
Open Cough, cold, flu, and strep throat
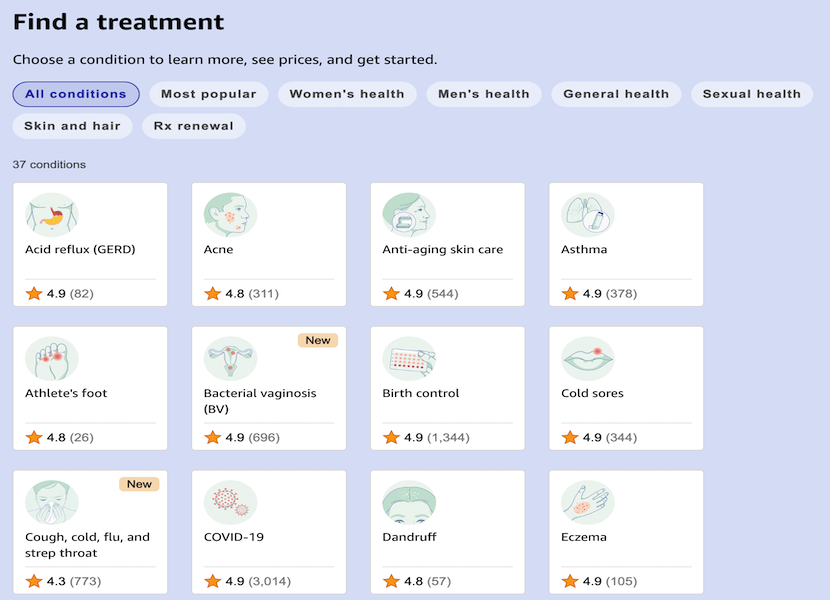coord(87,544)
